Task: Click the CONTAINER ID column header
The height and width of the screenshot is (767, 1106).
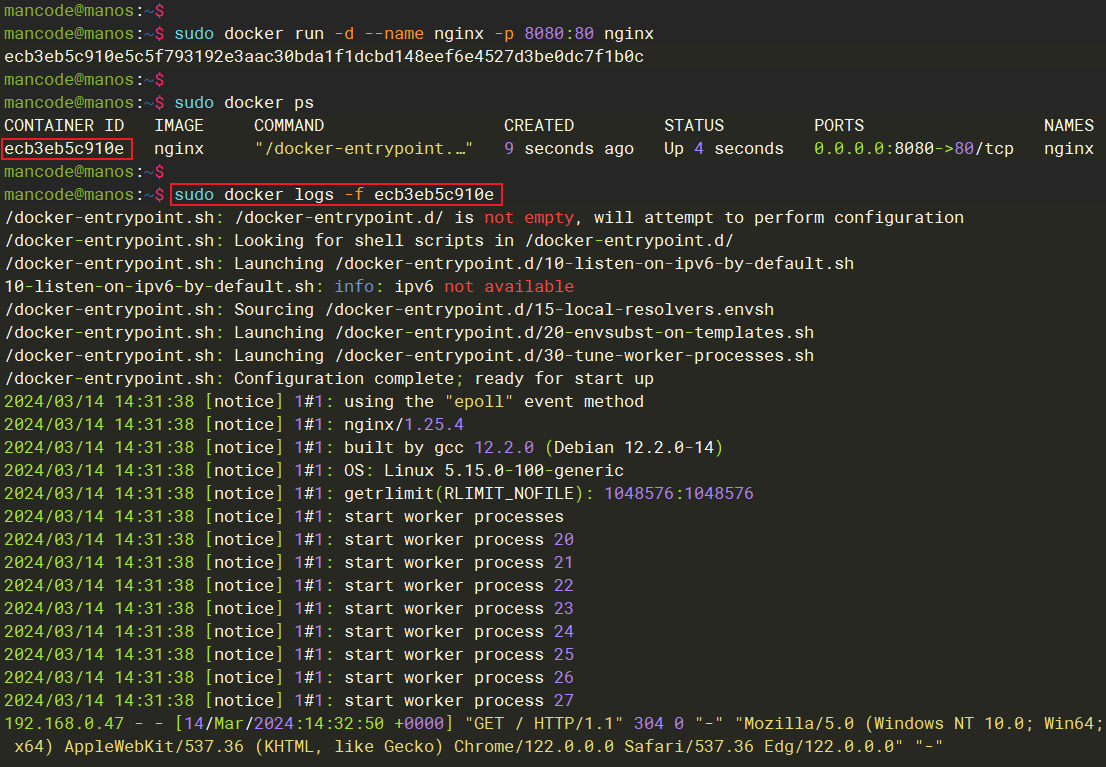Action: [64, 126]
